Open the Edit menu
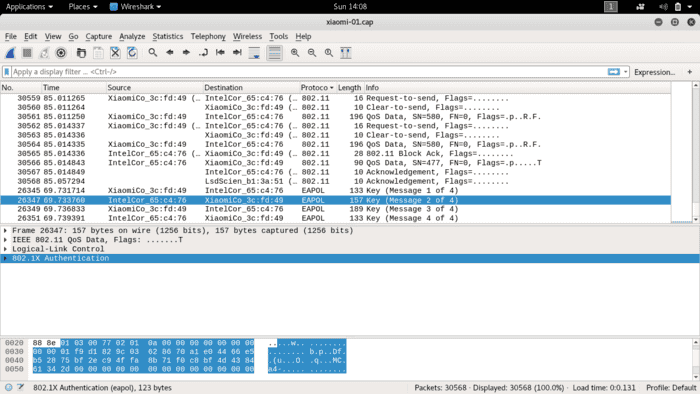Screen dimensions: 700x394 tap(30, 37)
